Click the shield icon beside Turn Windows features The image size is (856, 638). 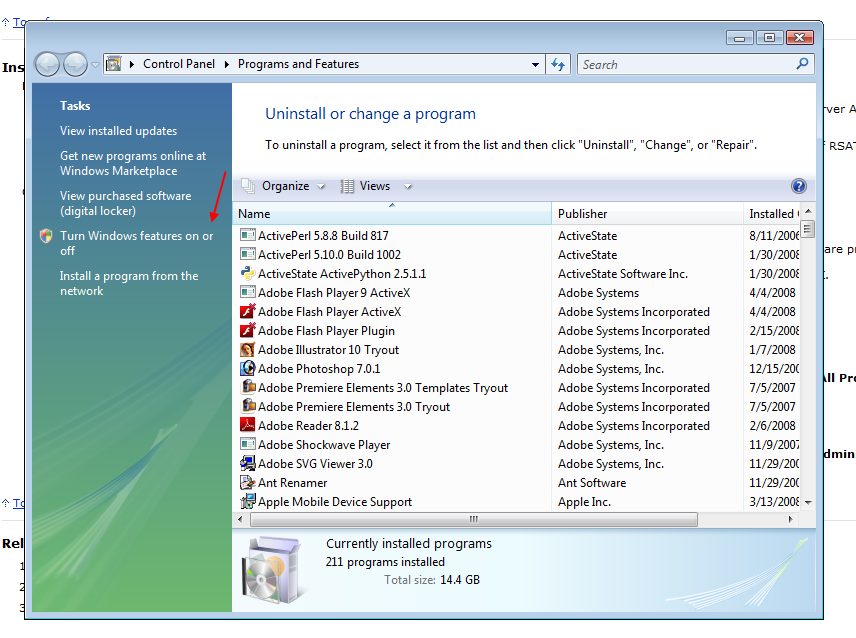click(x=46, y=236)
